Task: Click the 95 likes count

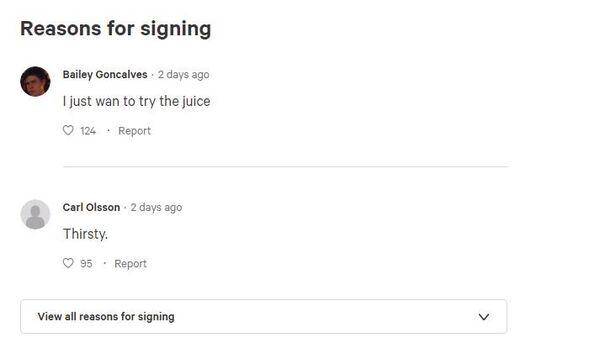Action: [x=86, y=264]
